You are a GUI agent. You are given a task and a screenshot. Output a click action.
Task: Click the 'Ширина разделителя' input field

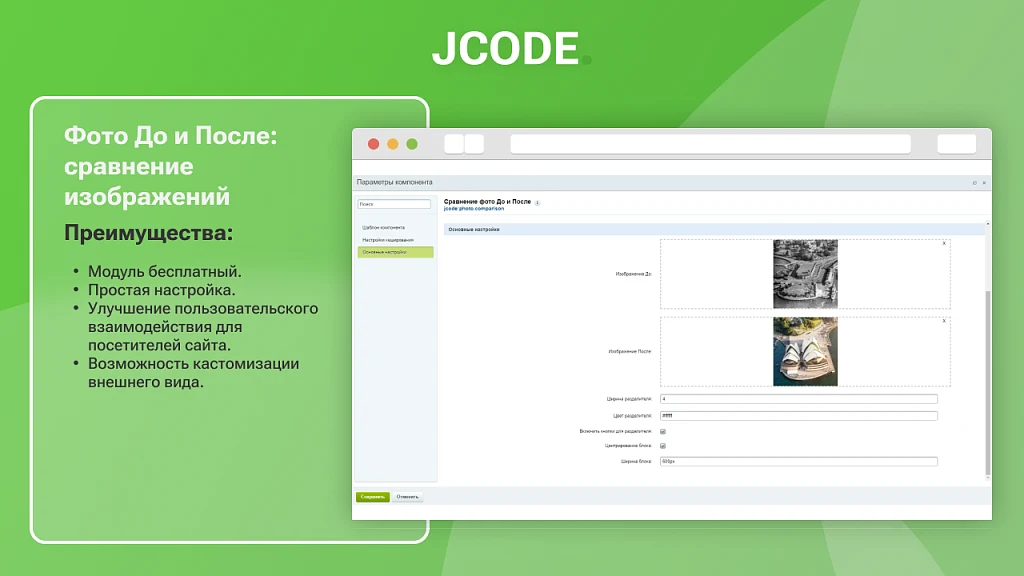tap(799, 399)
